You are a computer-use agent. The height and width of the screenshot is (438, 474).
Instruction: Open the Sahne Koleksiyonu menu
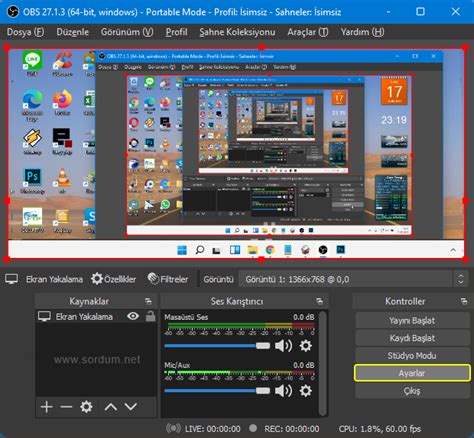coord(237,32)
